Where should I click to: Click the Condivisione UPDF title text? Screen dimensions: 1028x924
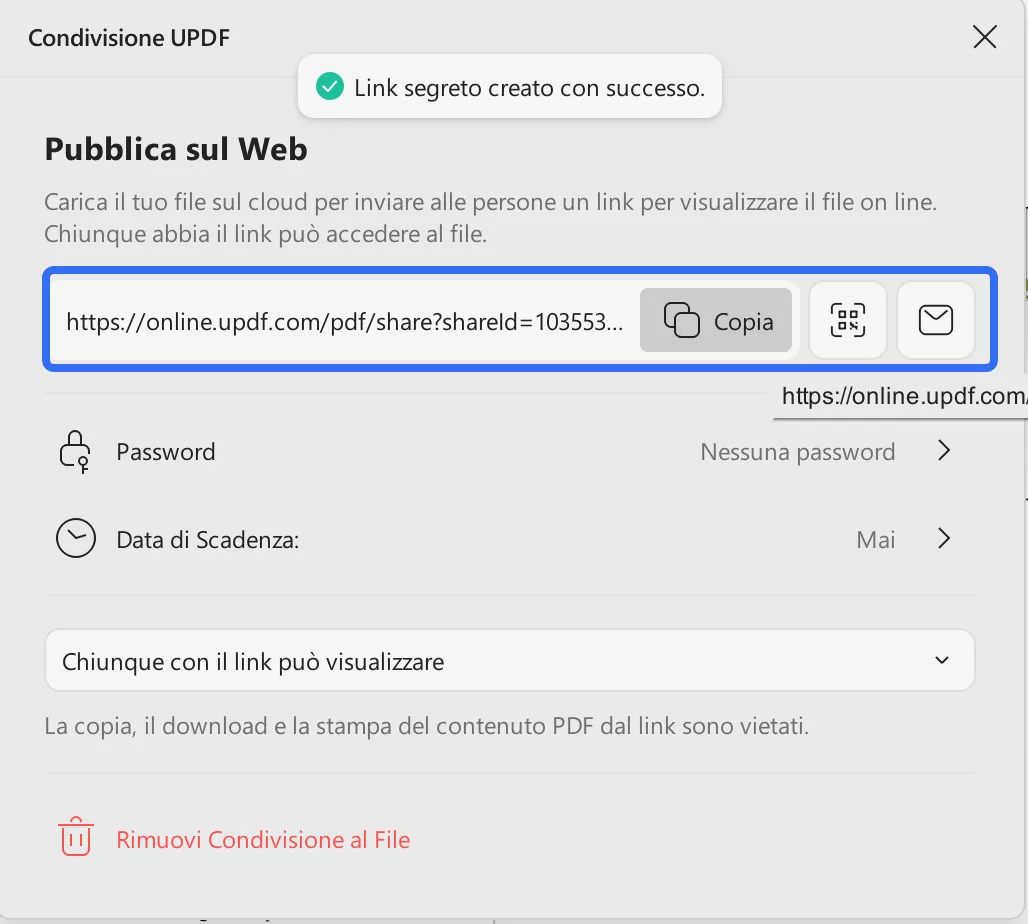(x=128, y=37)
